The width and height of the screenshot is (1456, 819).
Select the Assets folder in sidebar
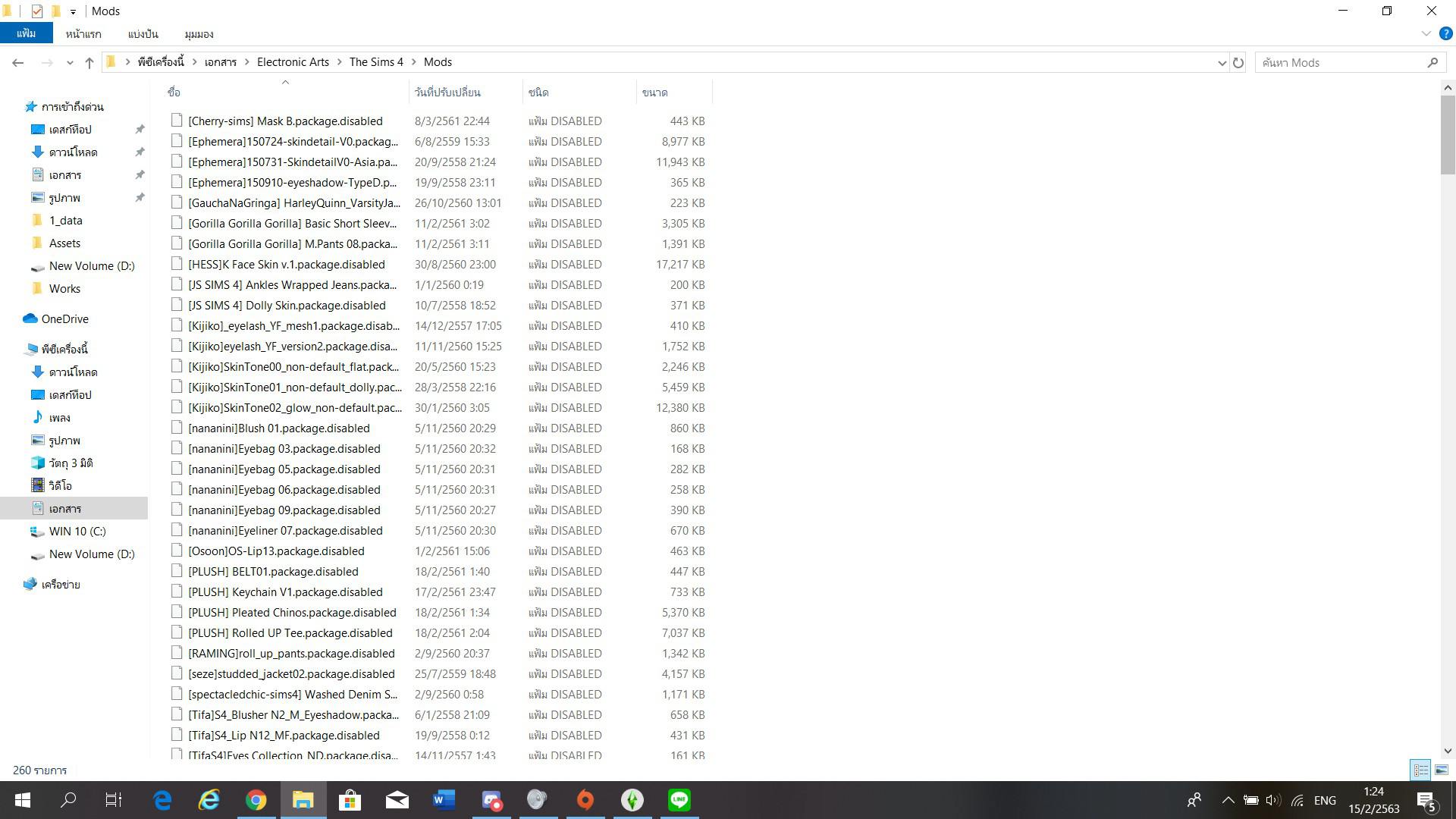[x=64, y=243]
